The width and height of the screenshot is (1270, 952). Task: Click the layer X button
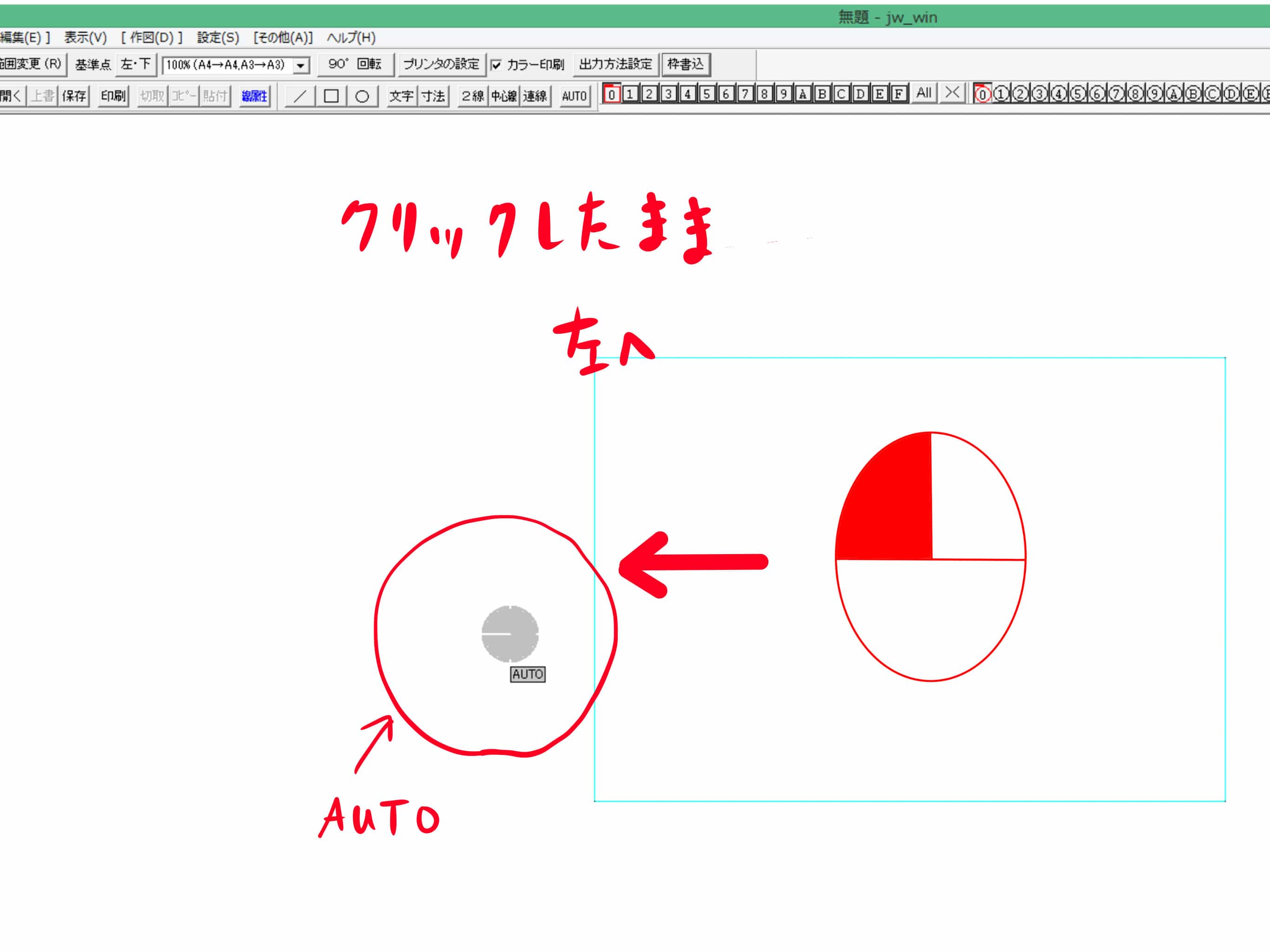click(952, 93)
